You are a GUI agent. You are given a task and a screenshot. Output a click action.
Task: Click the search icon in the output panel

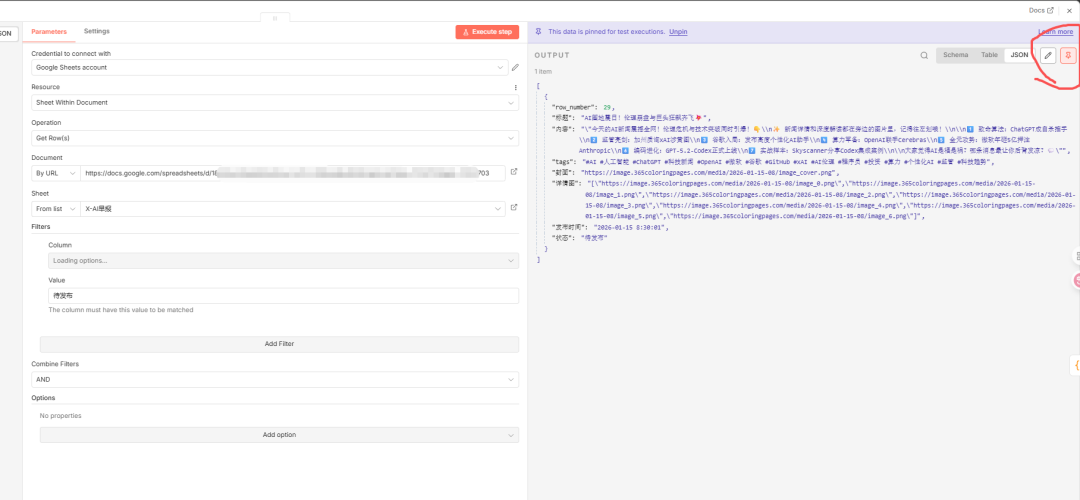coord(924,56)
